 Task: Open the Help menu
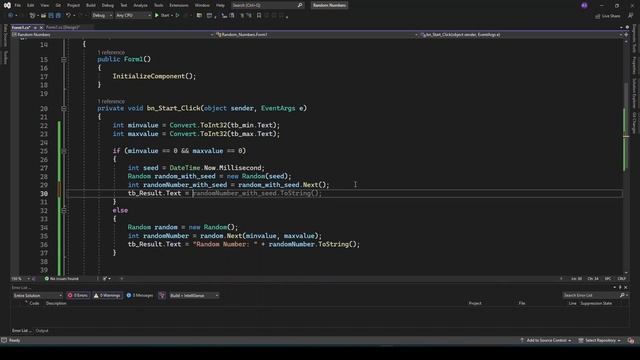(x=220, y=5)
